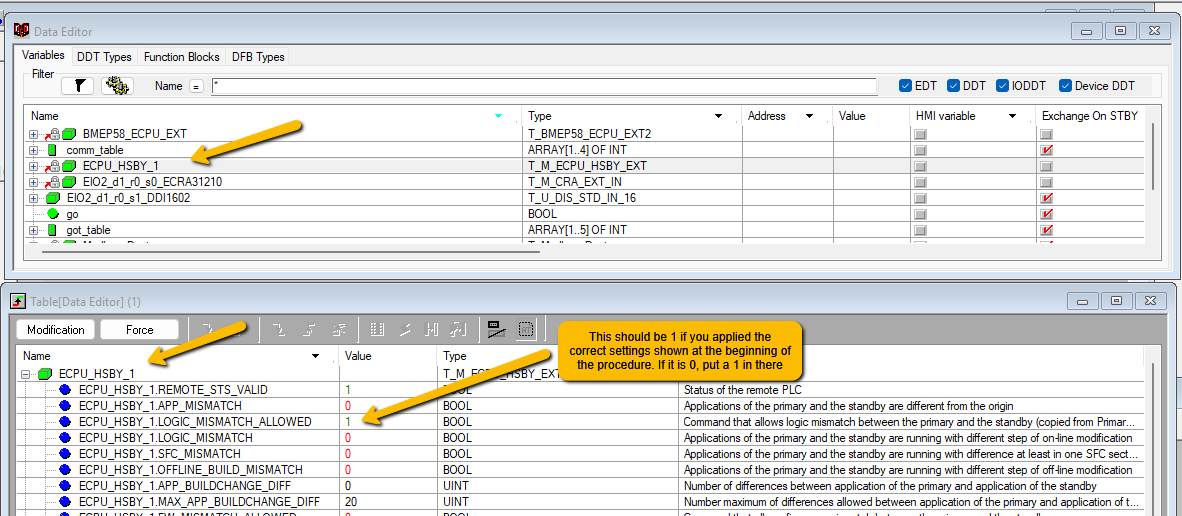Select the ECPU_HSBY_1.OFFLINE_BUILD_MISMATCH row

click(579, 469)
